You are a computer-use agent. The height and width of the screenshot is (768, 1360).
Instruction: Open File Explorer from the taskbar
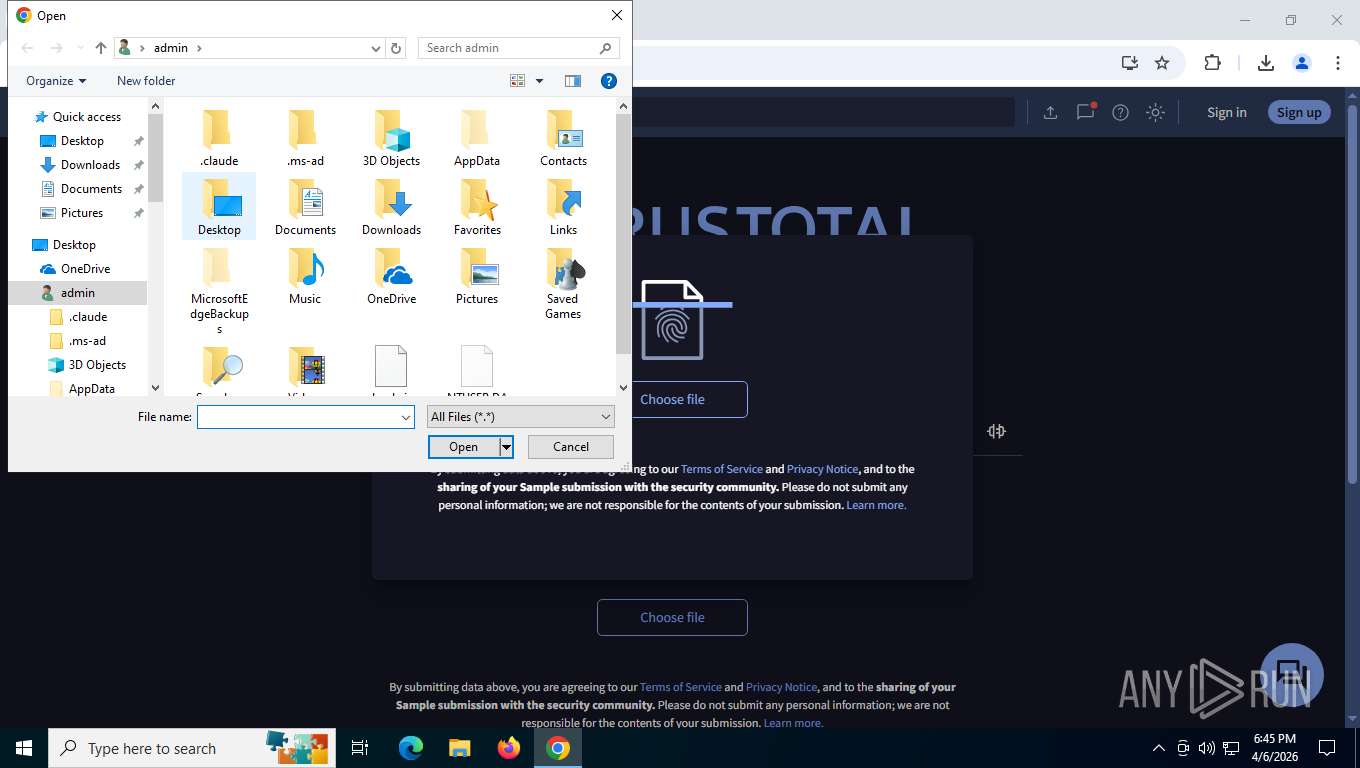click(459, 748)
